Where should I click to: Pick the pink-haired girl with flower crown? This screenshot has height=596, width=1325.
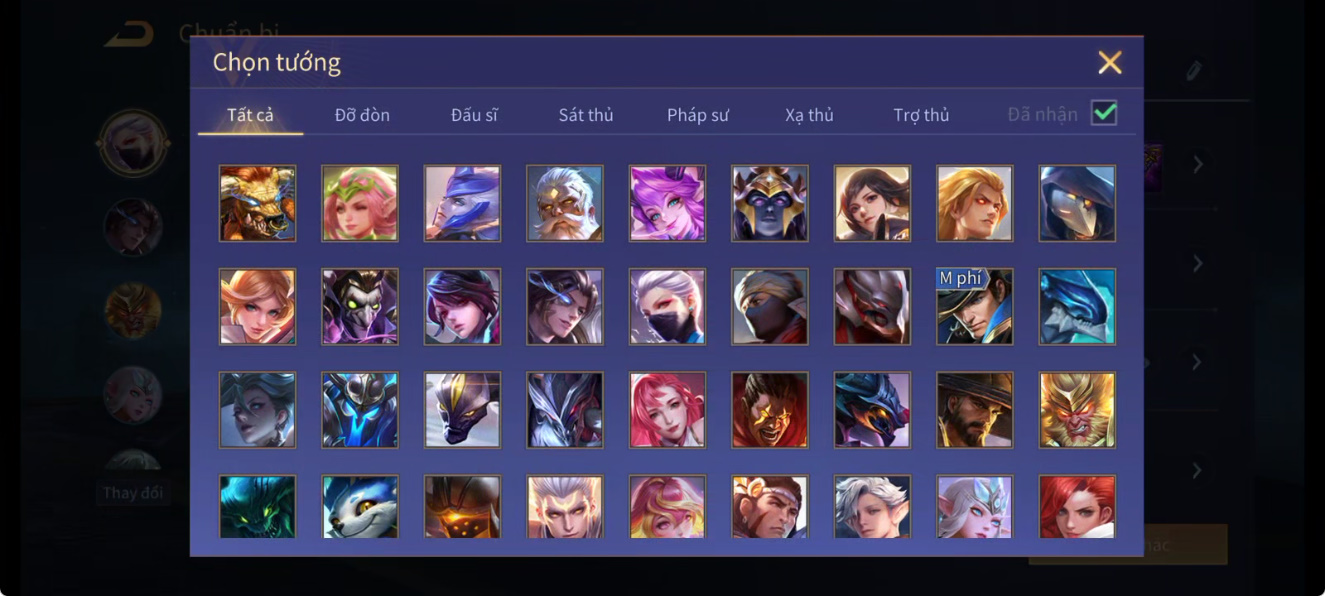click(x=360, y=203)
